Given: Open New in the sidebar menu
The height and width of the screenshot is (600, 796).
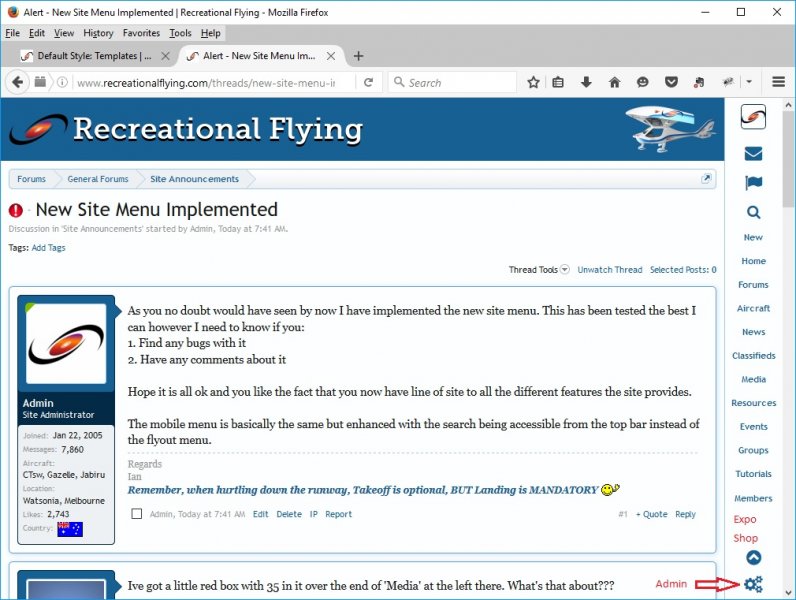Looking at the screenshot, I should coord(753,237).
